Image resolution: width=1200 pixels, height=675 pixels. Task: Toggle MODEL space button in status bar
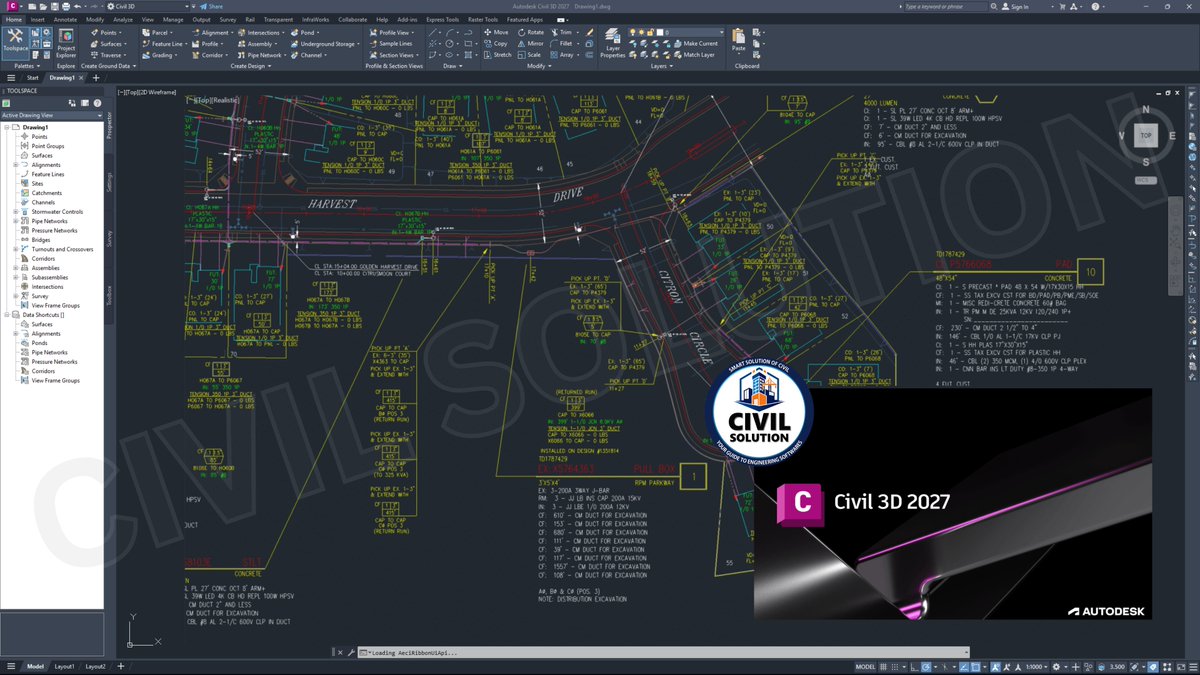(866, 666)
